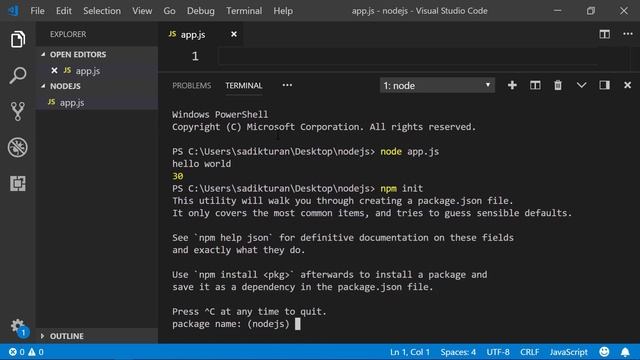
Task: Click 'Windows PowerShell' terminal line
Action: [x=220, y=115]
